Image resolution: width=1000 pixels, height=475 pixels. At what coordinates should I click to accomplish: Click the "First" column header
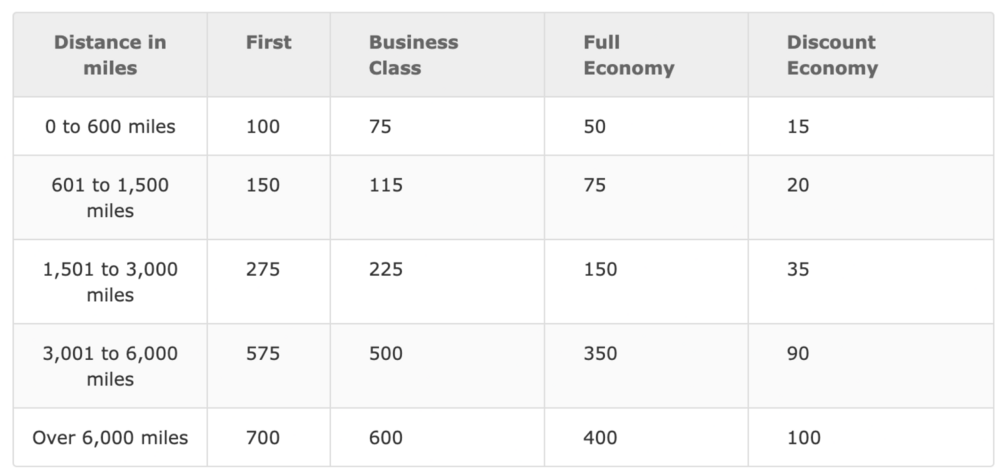268,42
